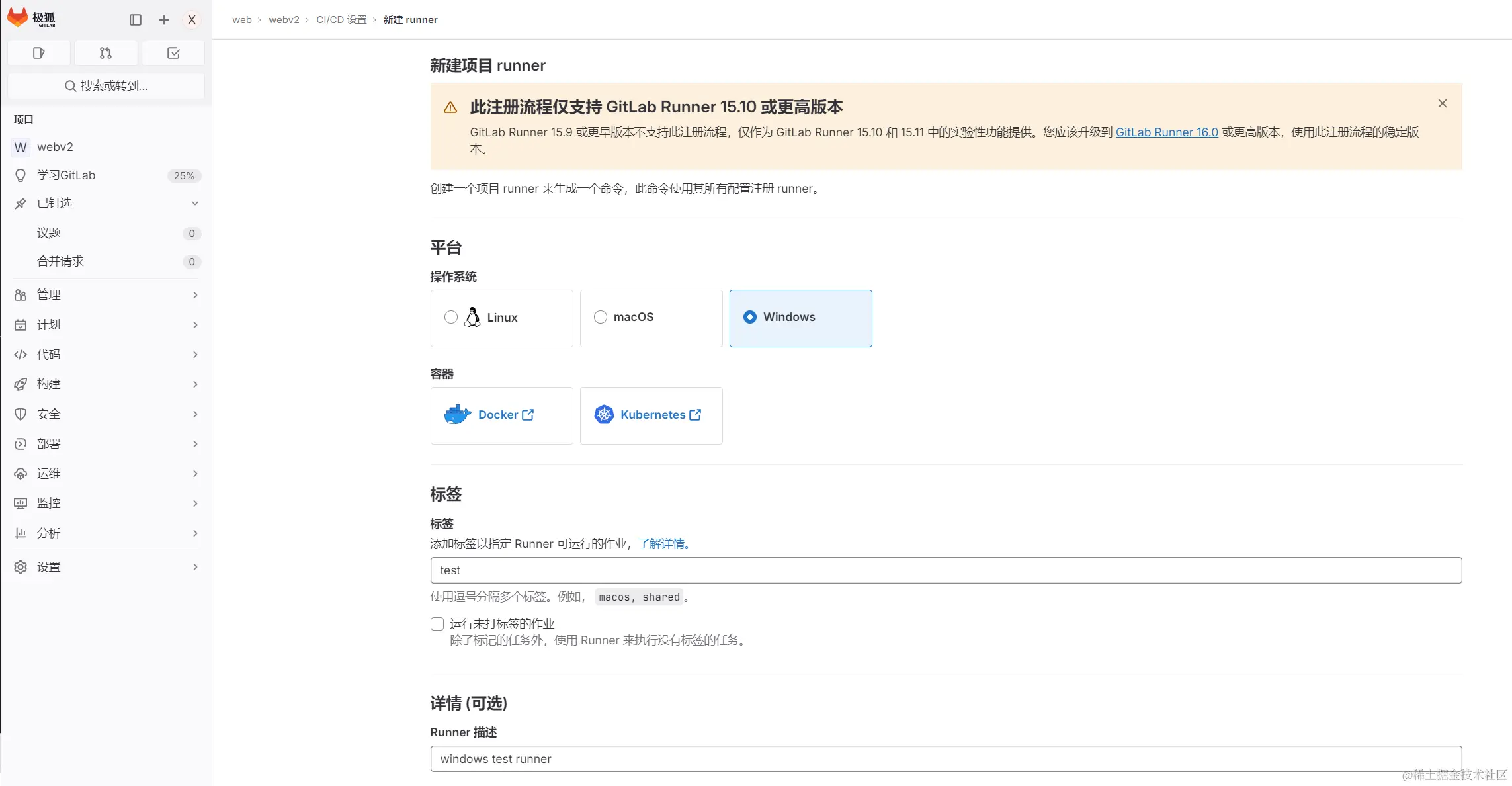Open the 议题 issues menu item
Screen dimensions: 1512x786
coord(49,233)
